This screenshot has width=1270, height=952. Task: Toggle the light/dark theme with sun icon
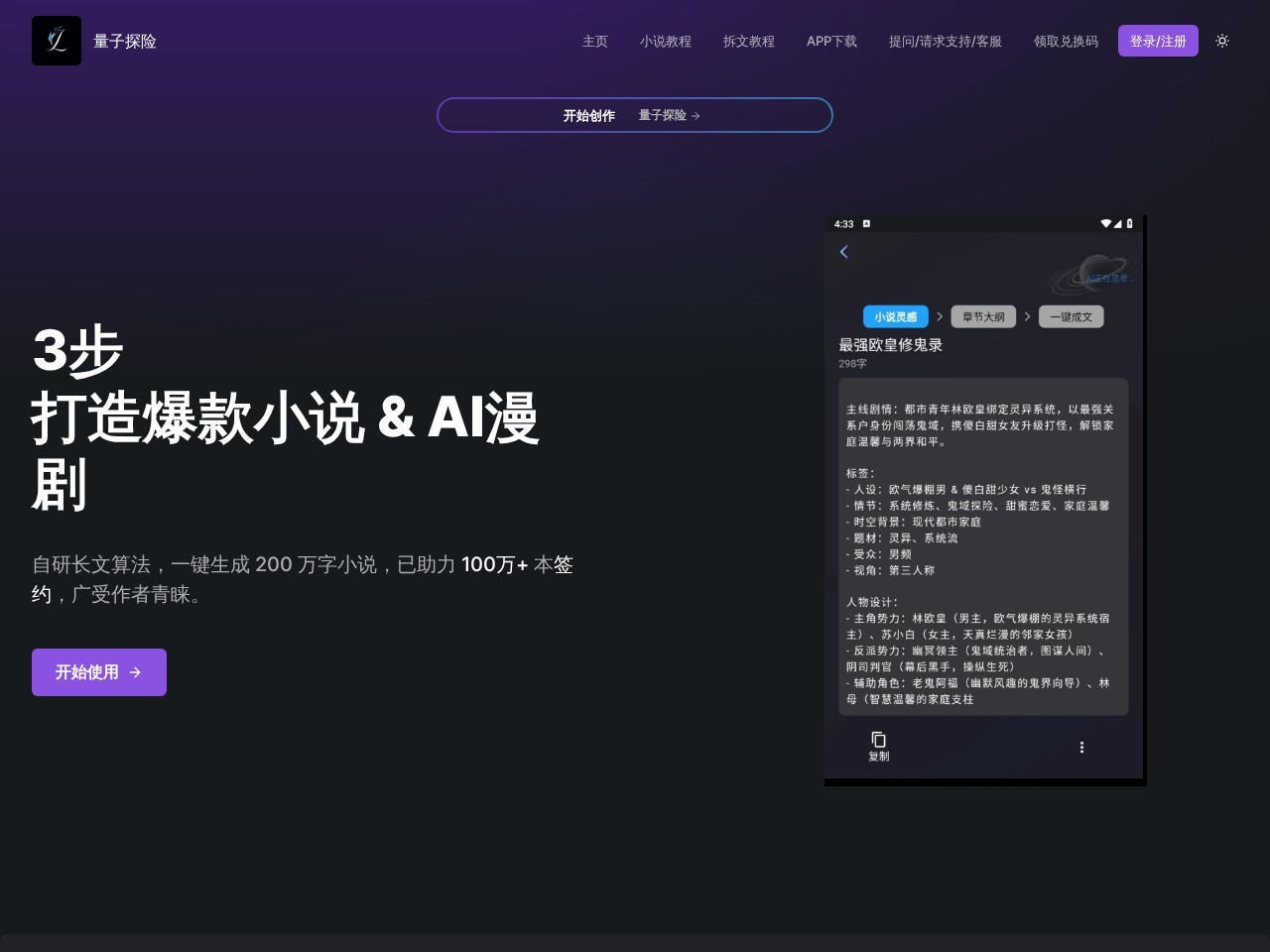1222,41
